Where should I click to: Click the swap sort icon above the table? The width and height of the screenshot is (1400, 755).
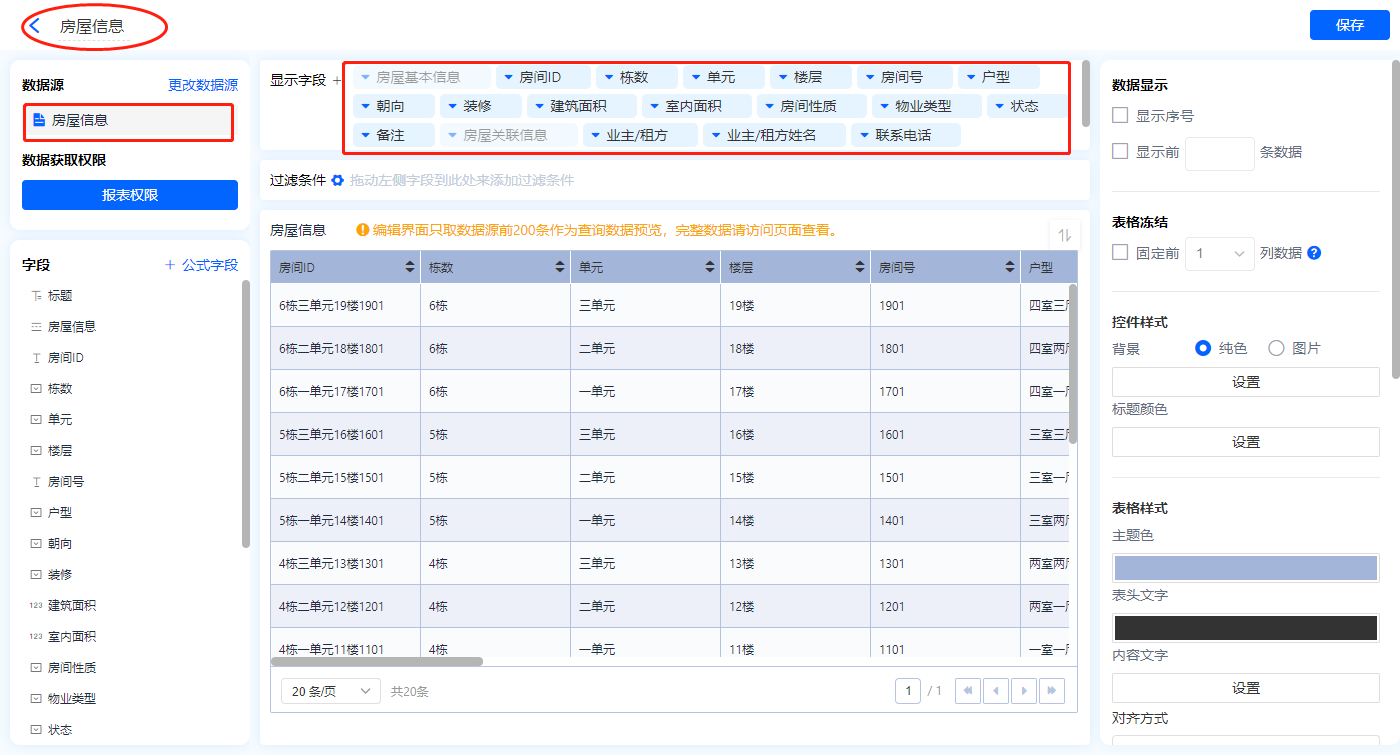[x=1065, y=235]
